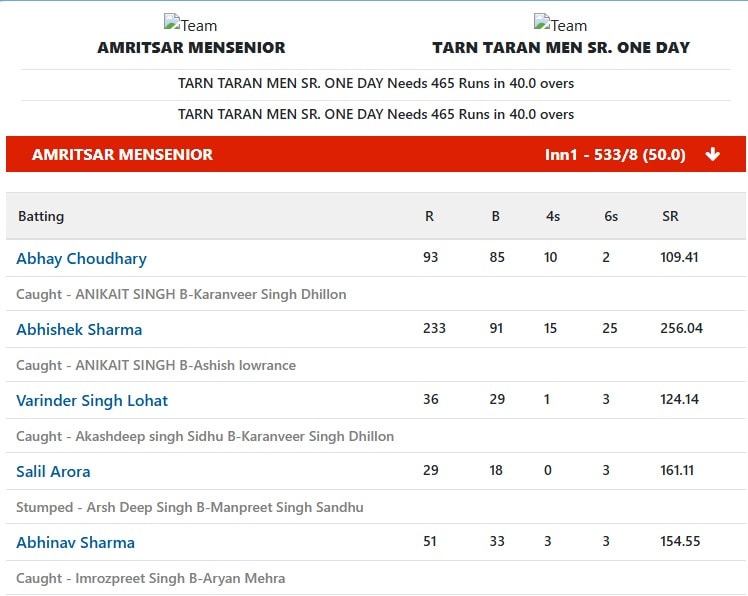Open Abhay Choudhary player profile
748x596 pixels.
pos(82,258)
